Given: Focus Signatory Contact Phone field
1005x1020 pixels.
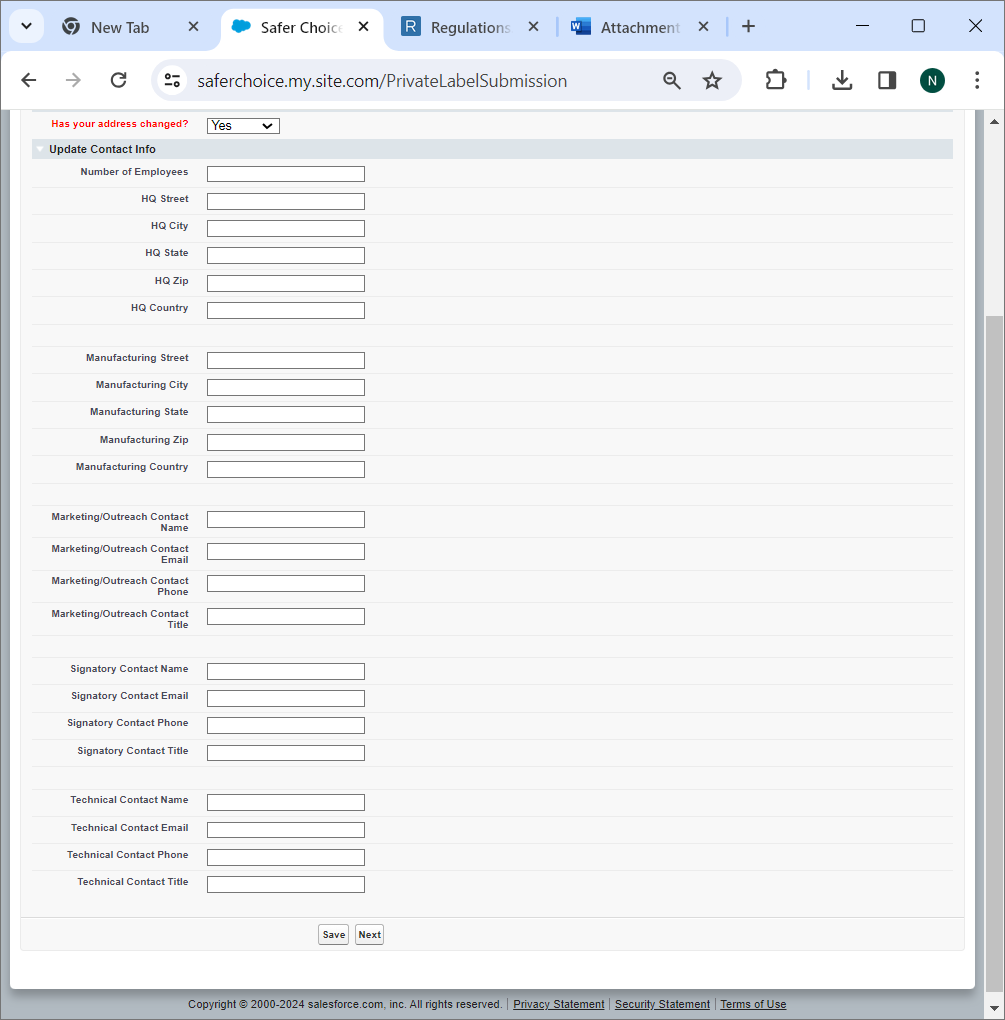Looking at the screenshot, I should (x=286, y=725).
